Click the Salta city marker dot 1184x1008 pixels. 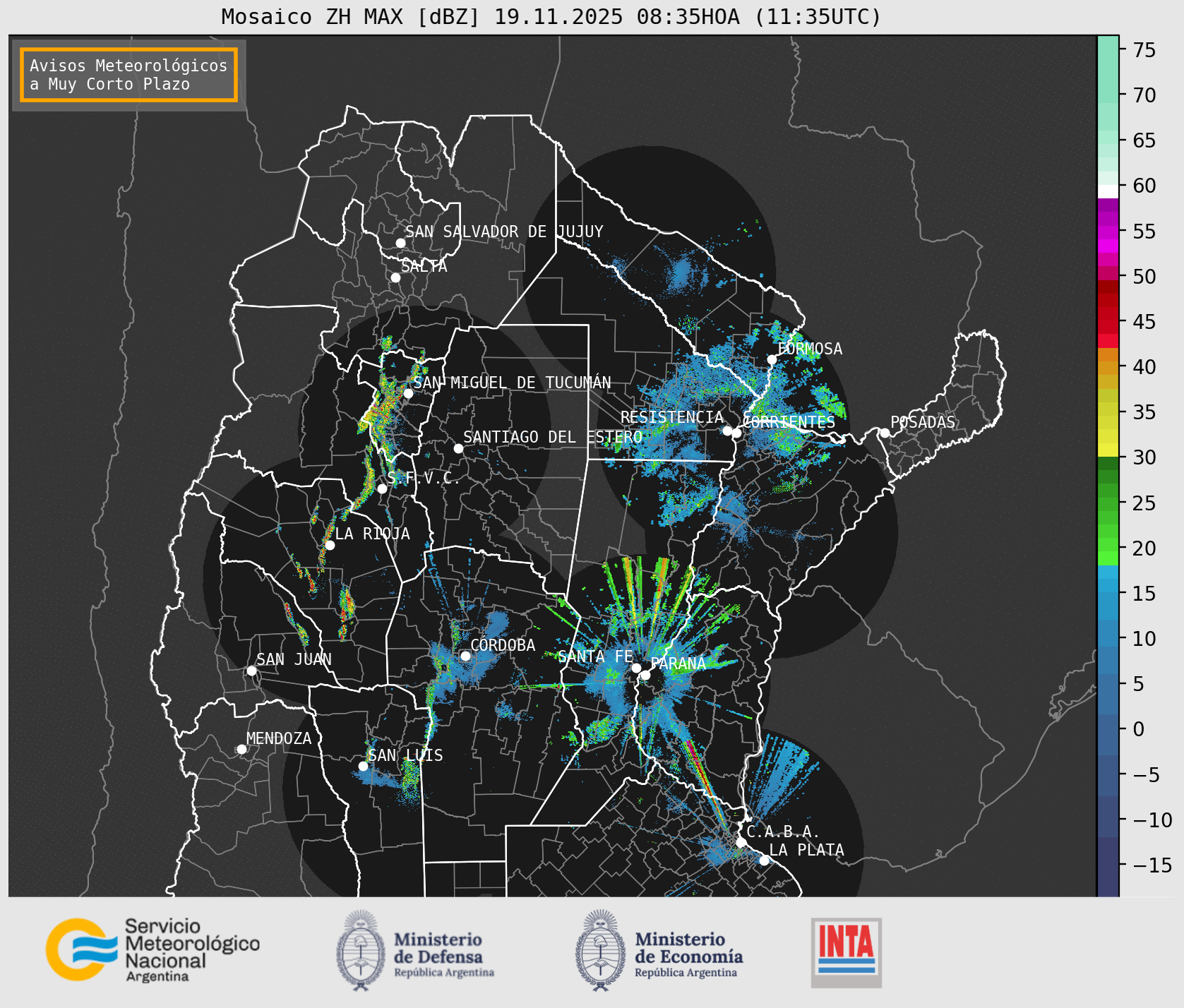tap(396, 277)
